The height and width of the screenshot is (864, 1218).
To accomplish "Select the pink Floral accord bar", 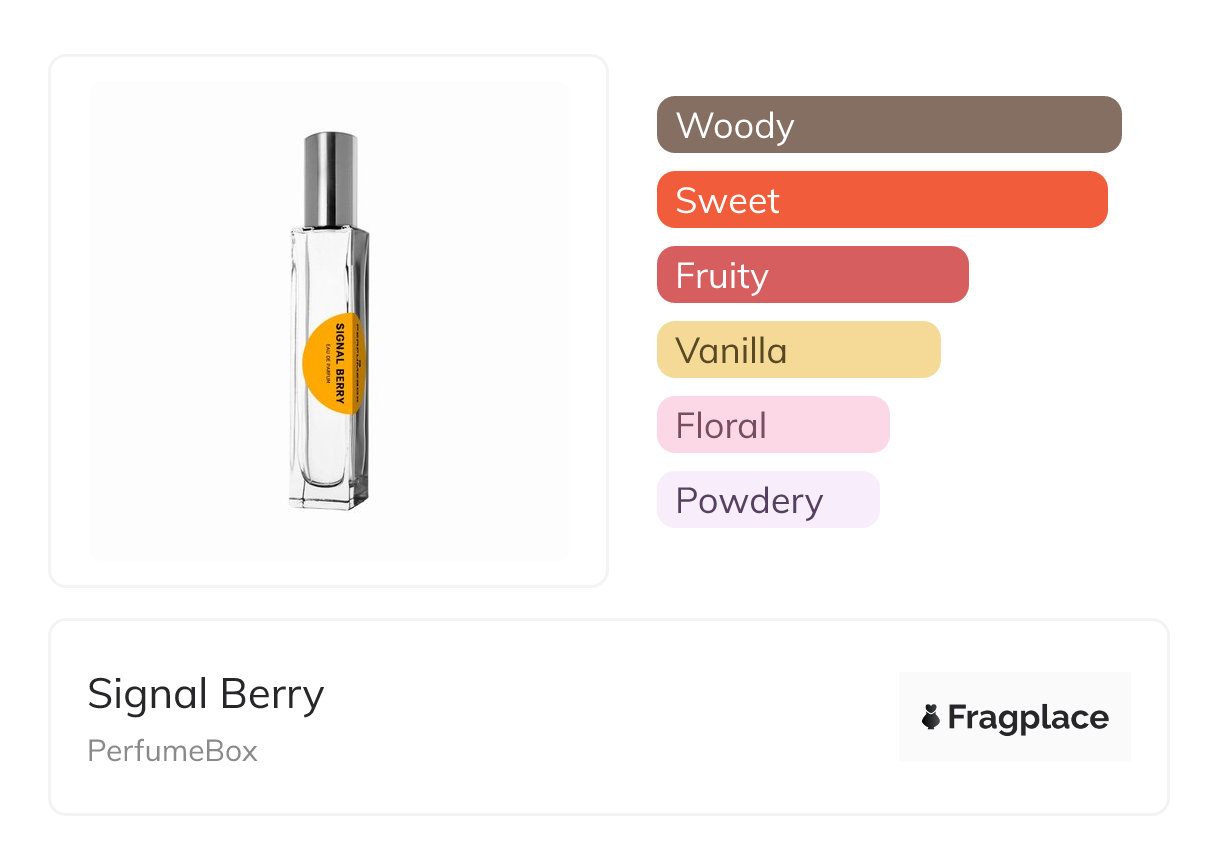I will (772, 425).
